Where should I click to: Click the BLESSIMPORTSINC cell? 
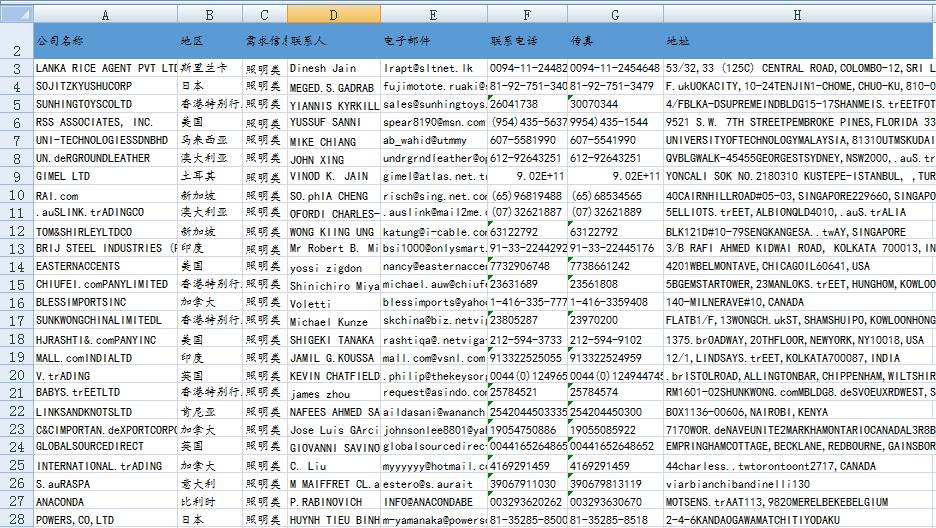point(105,300)
